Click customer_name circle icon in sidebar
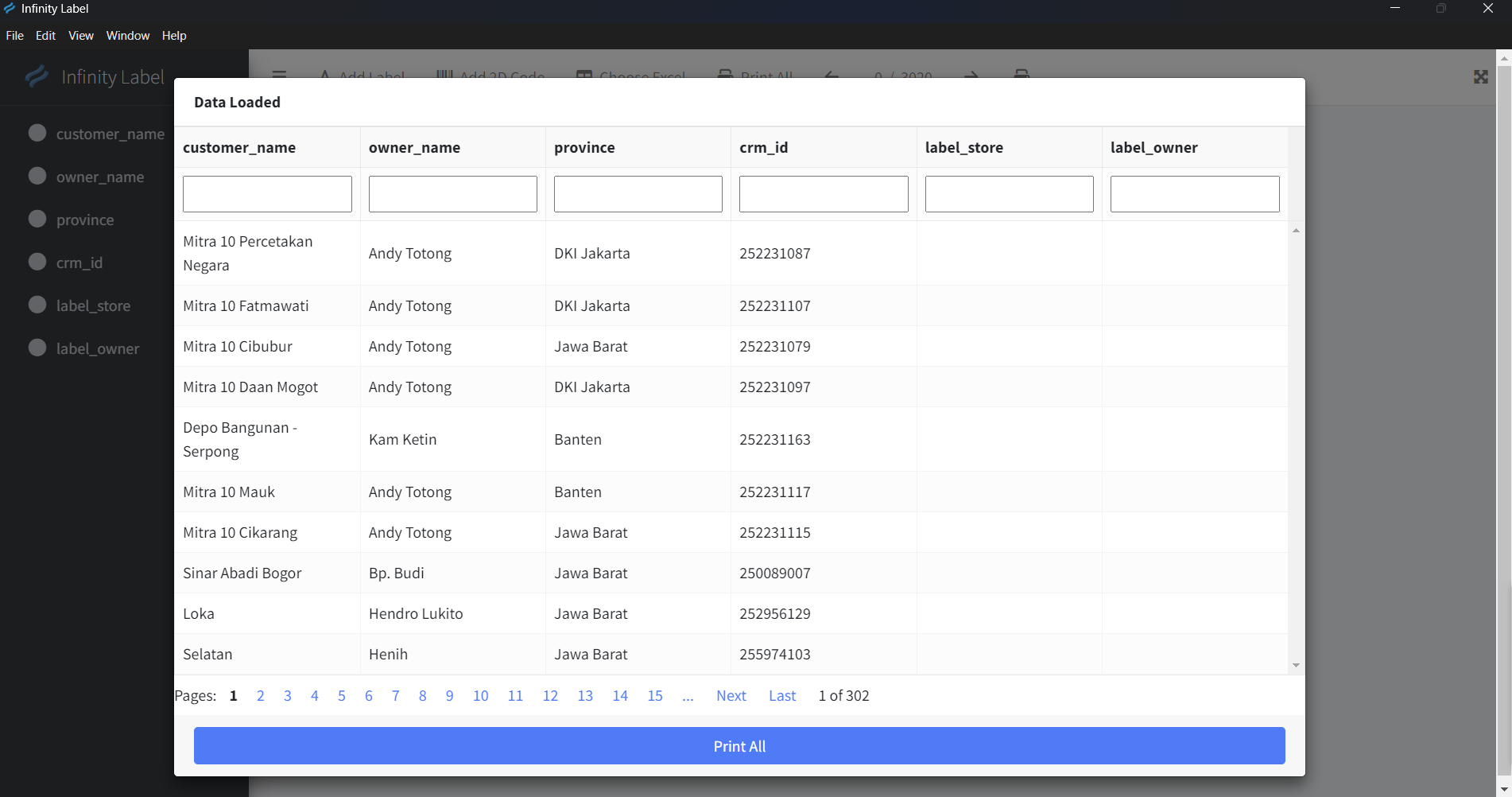 (37, 133)
